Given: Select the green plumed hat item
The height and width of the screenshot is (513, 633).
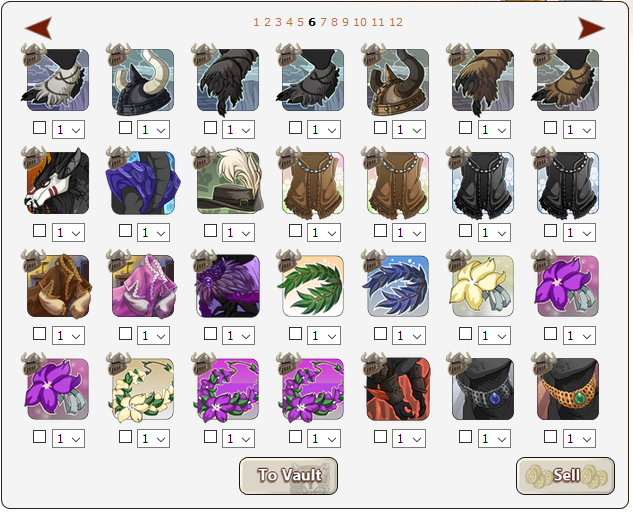Looking at the screenshot, I should click(228, 183).
